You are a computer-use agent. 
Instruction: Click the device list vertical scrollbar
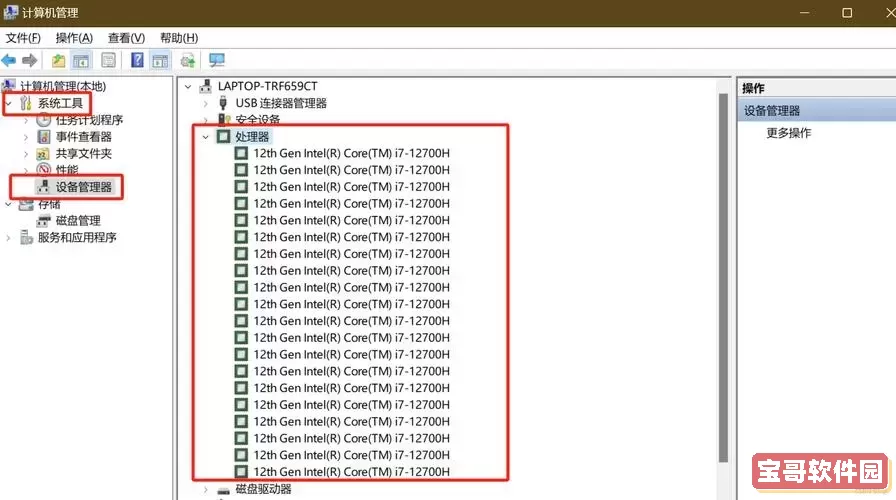pos(723,278)
